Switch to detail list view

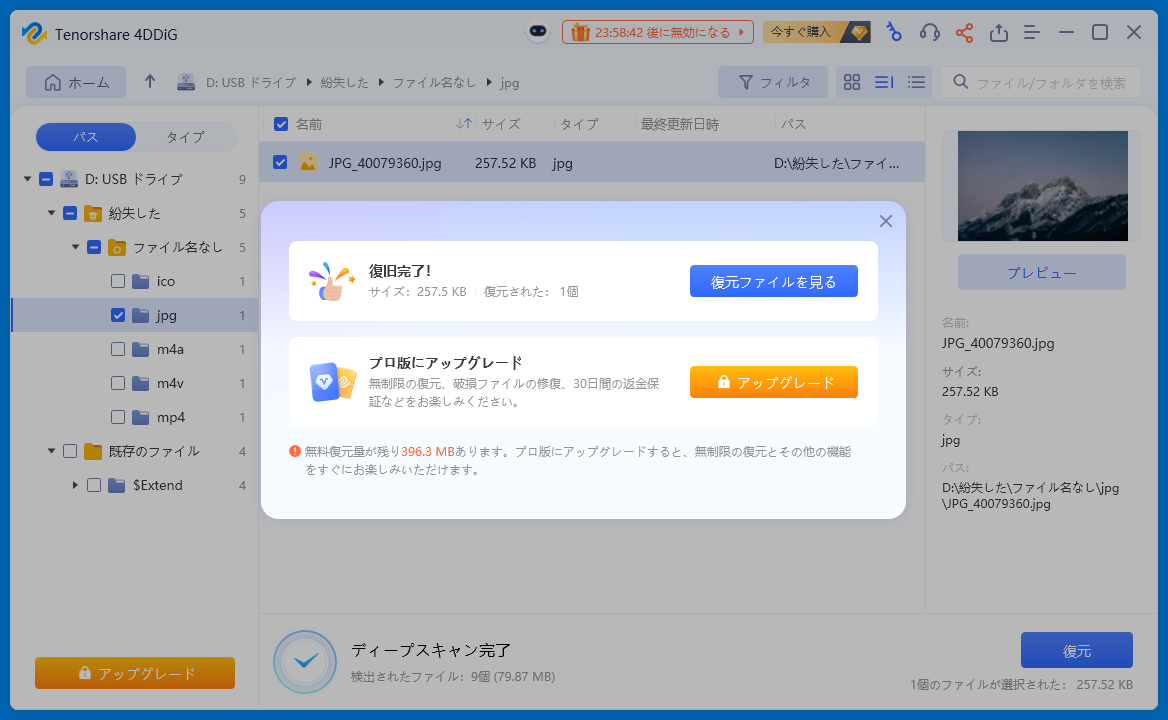pyautogui.click(x=884, y=82)
